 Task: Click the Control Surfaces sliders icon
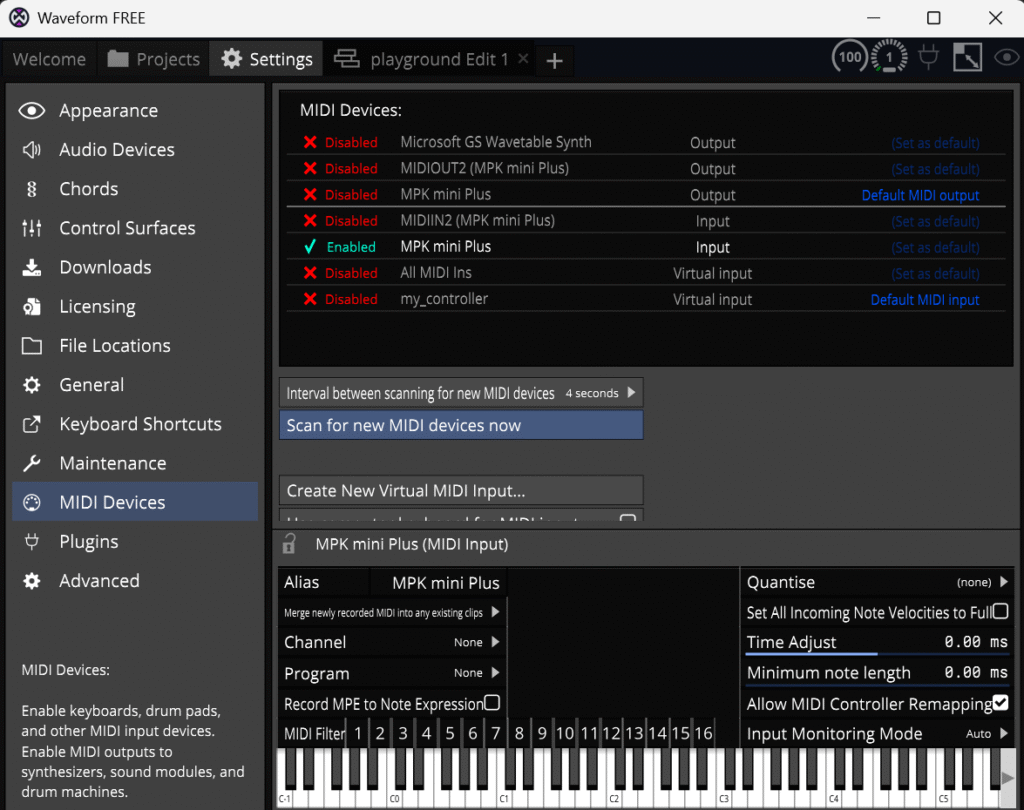pos(31,228)
